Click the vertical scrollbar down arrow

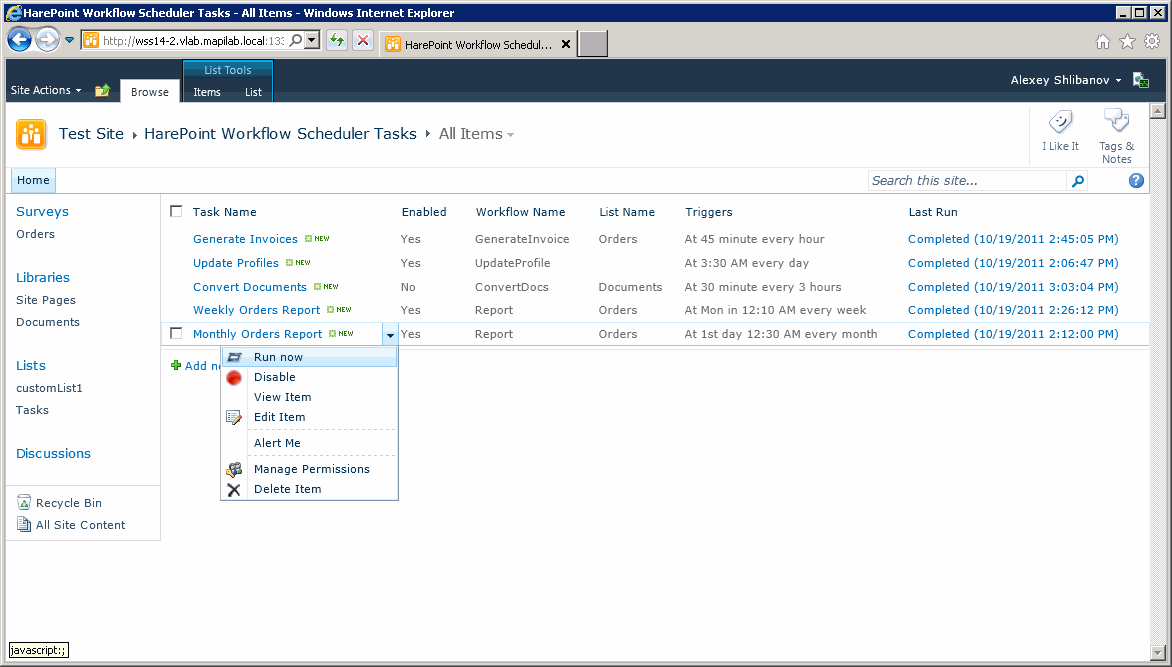1158,652
